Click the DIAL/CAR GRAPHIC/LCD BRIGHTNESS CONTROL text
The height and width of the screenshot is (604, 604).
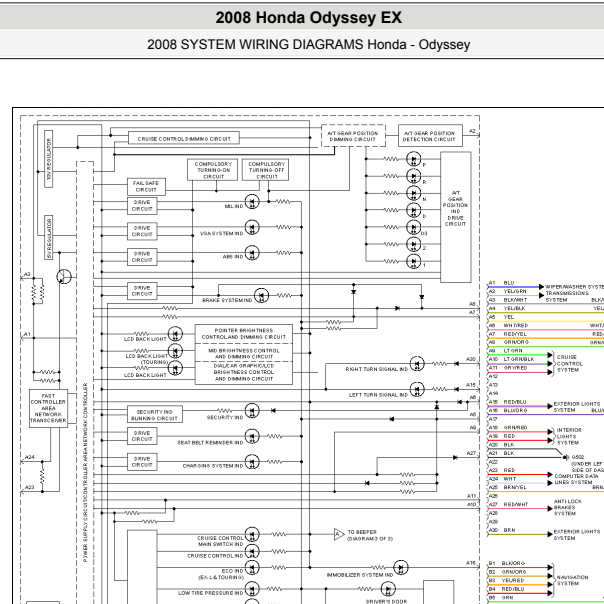[244, 369]
